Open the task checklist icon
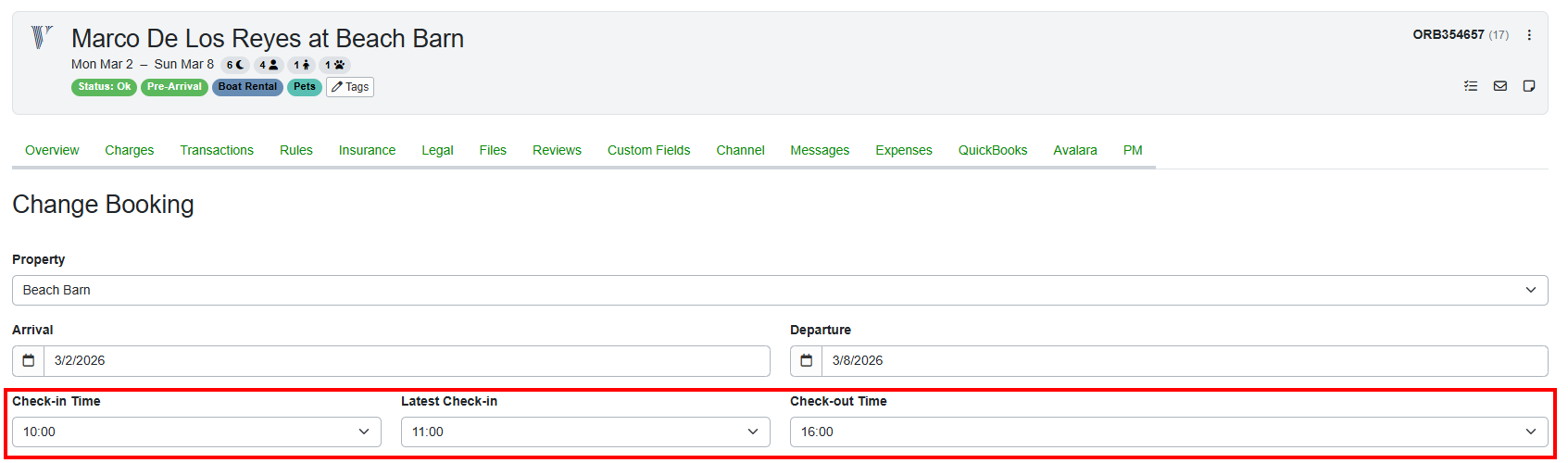Screen dimensions: 1568x463 [1471, 86]
